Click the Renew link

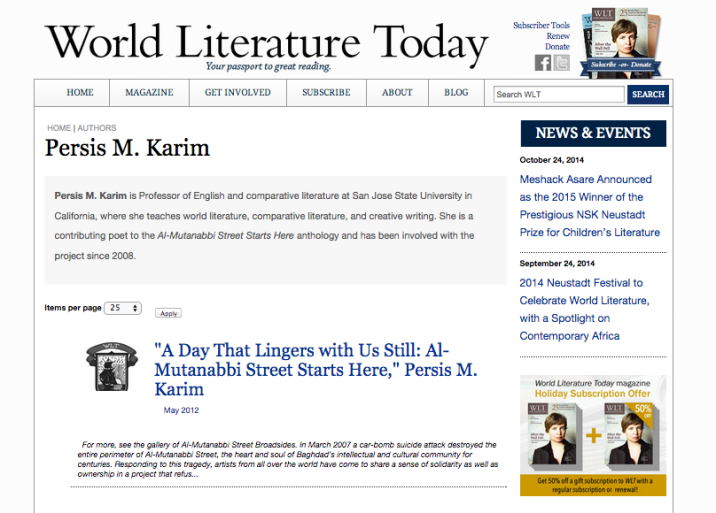tap(558, 36)
